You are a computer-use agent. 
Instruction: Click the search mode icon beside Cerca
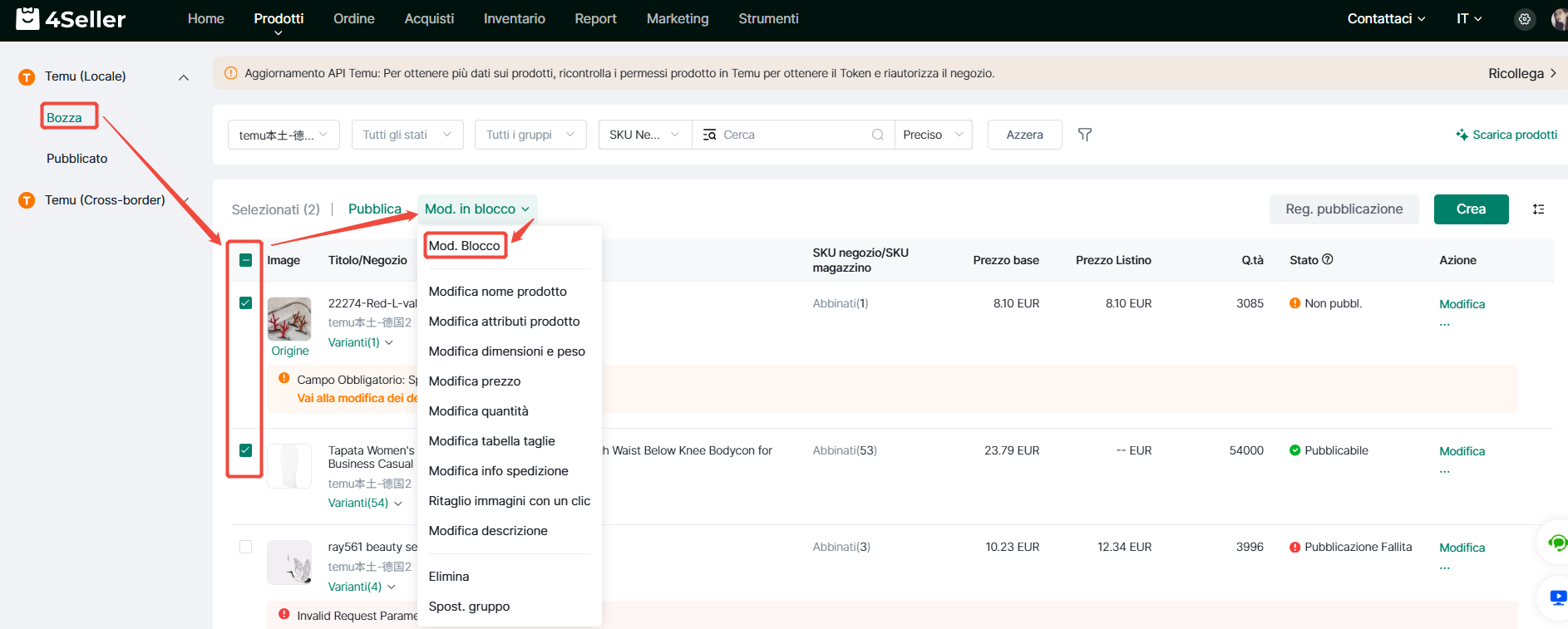coord(709,135)
